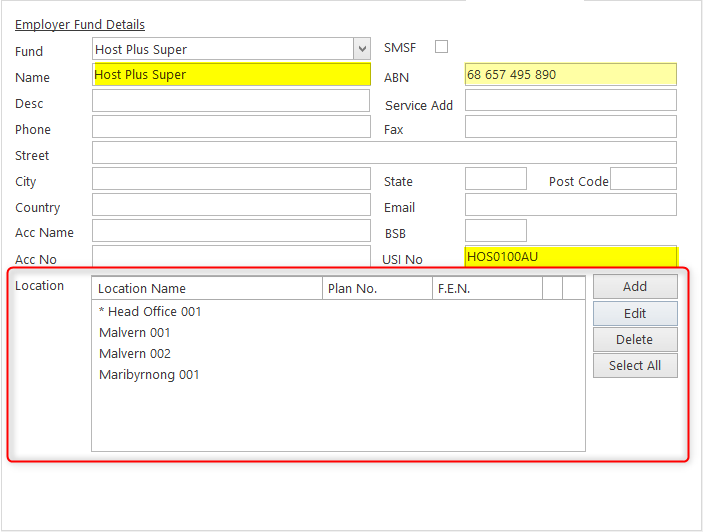Focus the yellow Name field

pos(231,75)
